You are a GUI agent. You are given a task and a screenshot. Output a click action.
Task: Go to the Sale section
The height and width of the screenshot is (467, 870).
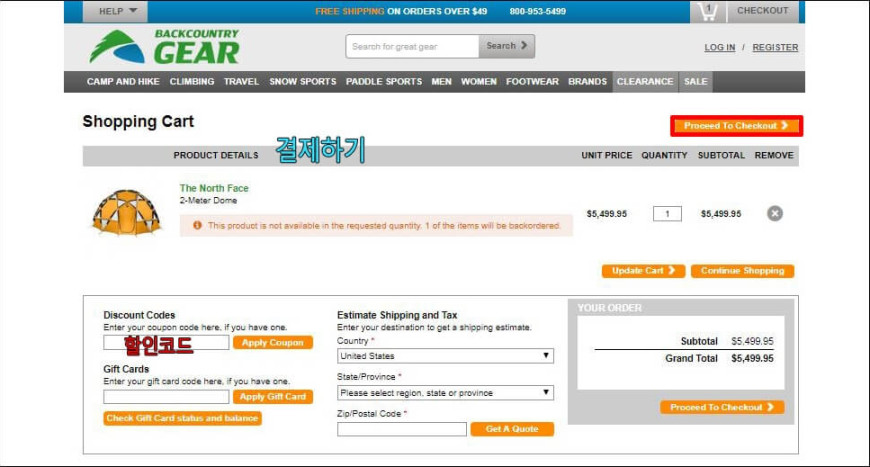pyautogui.click(x=696, y=82)
